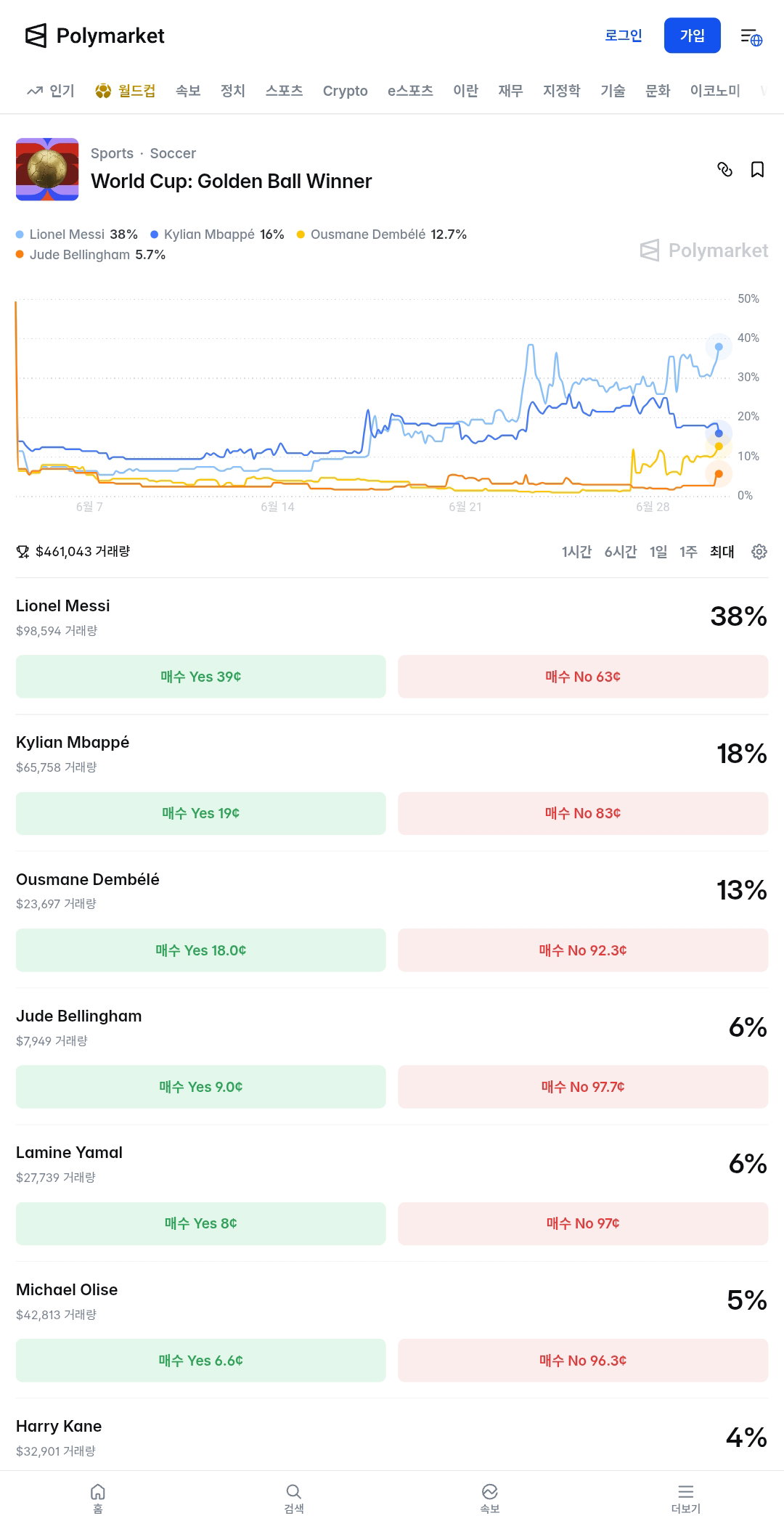This screenshot has width=784, height=1529.
Task: Buy No 83¢ for Kylian Mbappé
Action: 583,813
